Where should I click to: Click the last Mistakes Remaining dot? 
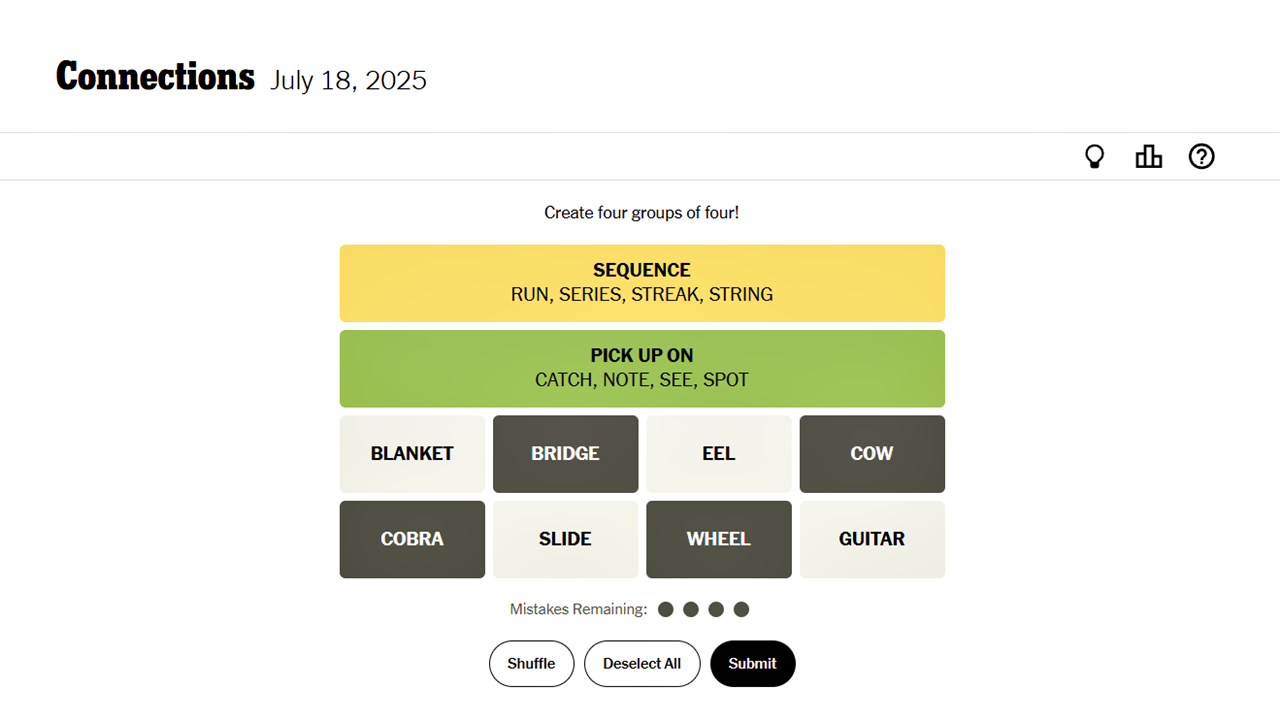point(741,609)
